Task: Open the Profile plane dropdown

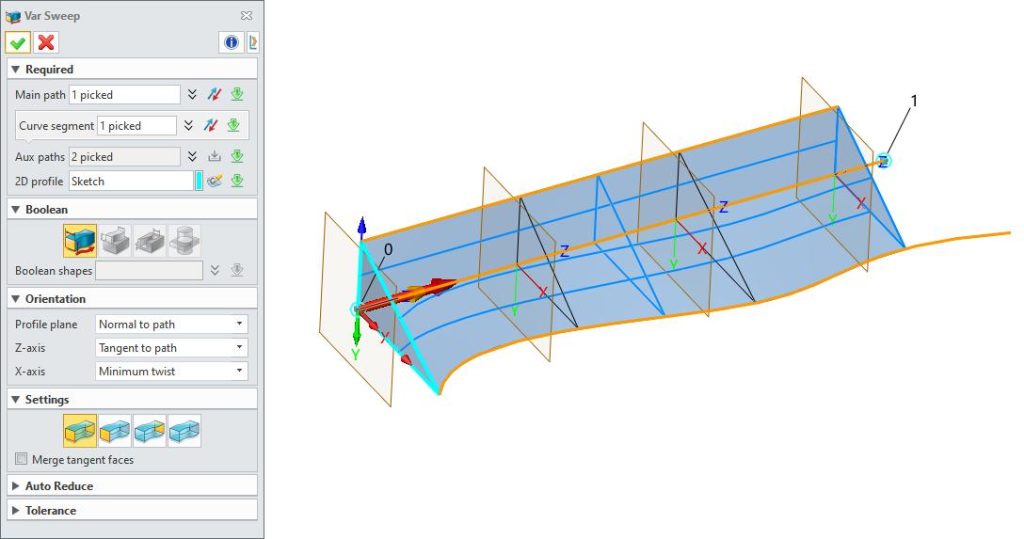Action: coord(171,324)
